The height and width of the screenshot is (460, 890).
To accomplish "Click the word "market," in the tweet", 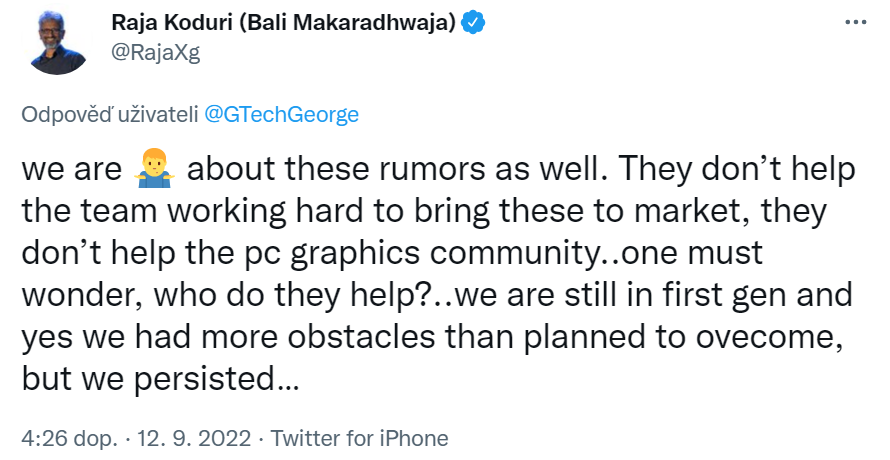I will point(692,211).
